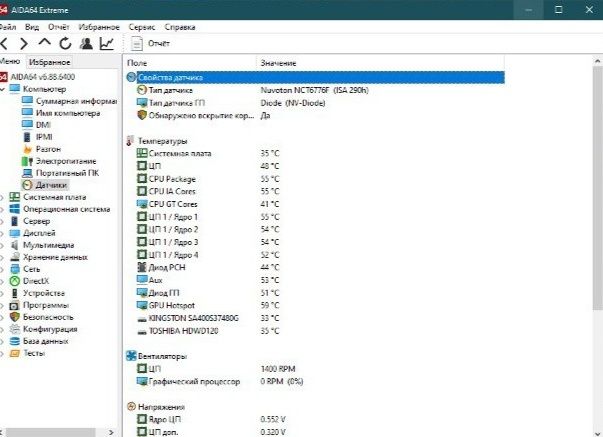Open the Вид menu

coord(32,27)
